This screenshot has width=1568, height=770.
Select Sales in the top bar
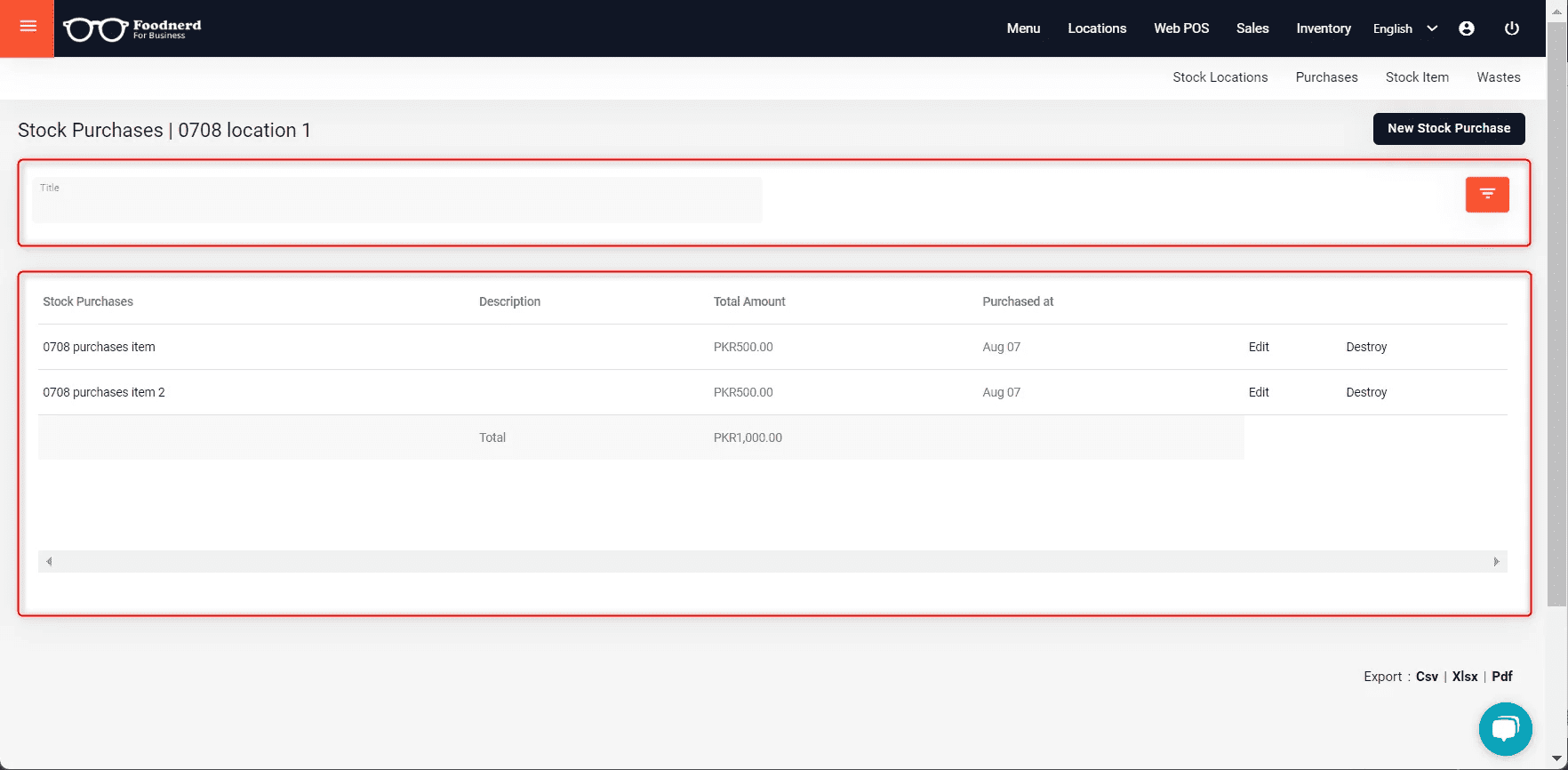[1252, 28]
